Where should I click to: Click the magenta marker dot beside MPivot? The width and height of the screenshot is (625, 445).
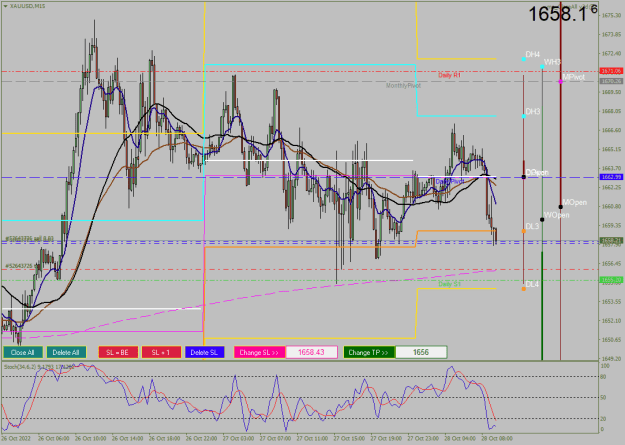tap(561, 82)
